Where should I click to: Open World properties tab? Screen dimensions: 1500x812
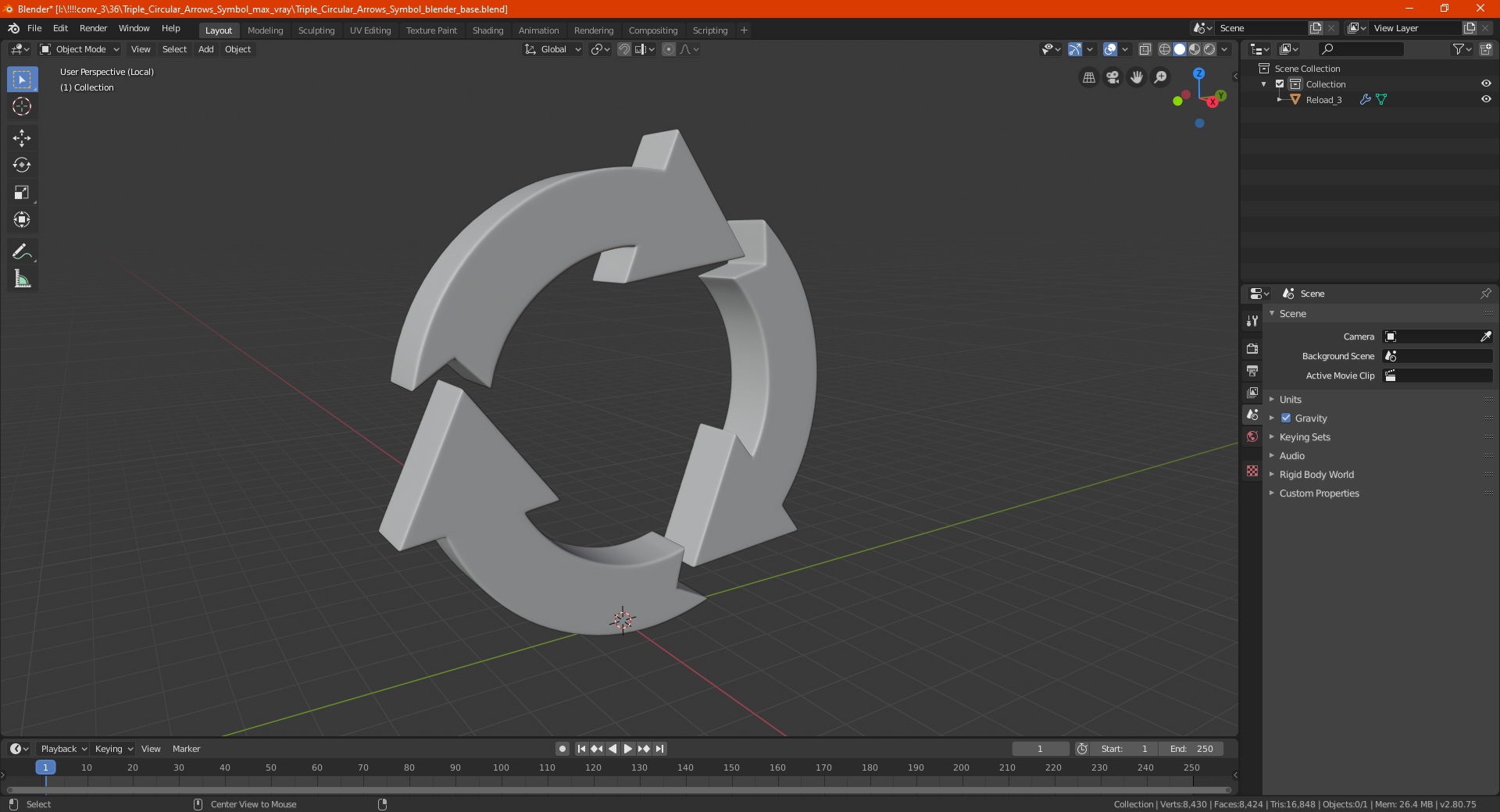coord(1252,436)
